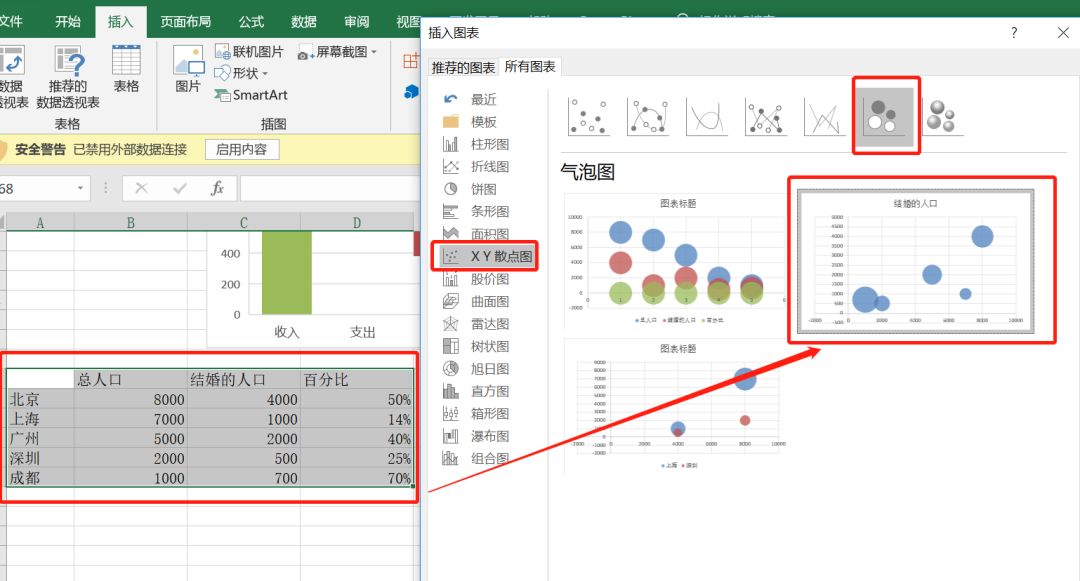This screenshot has width=1080, height=581.
Task: Choose scatter with straight lines and markers
Action: click(765, 116)
